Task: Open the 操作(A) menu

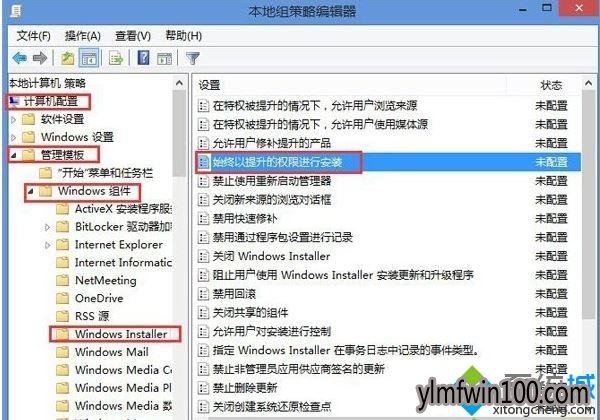Action: pos(83,36)
